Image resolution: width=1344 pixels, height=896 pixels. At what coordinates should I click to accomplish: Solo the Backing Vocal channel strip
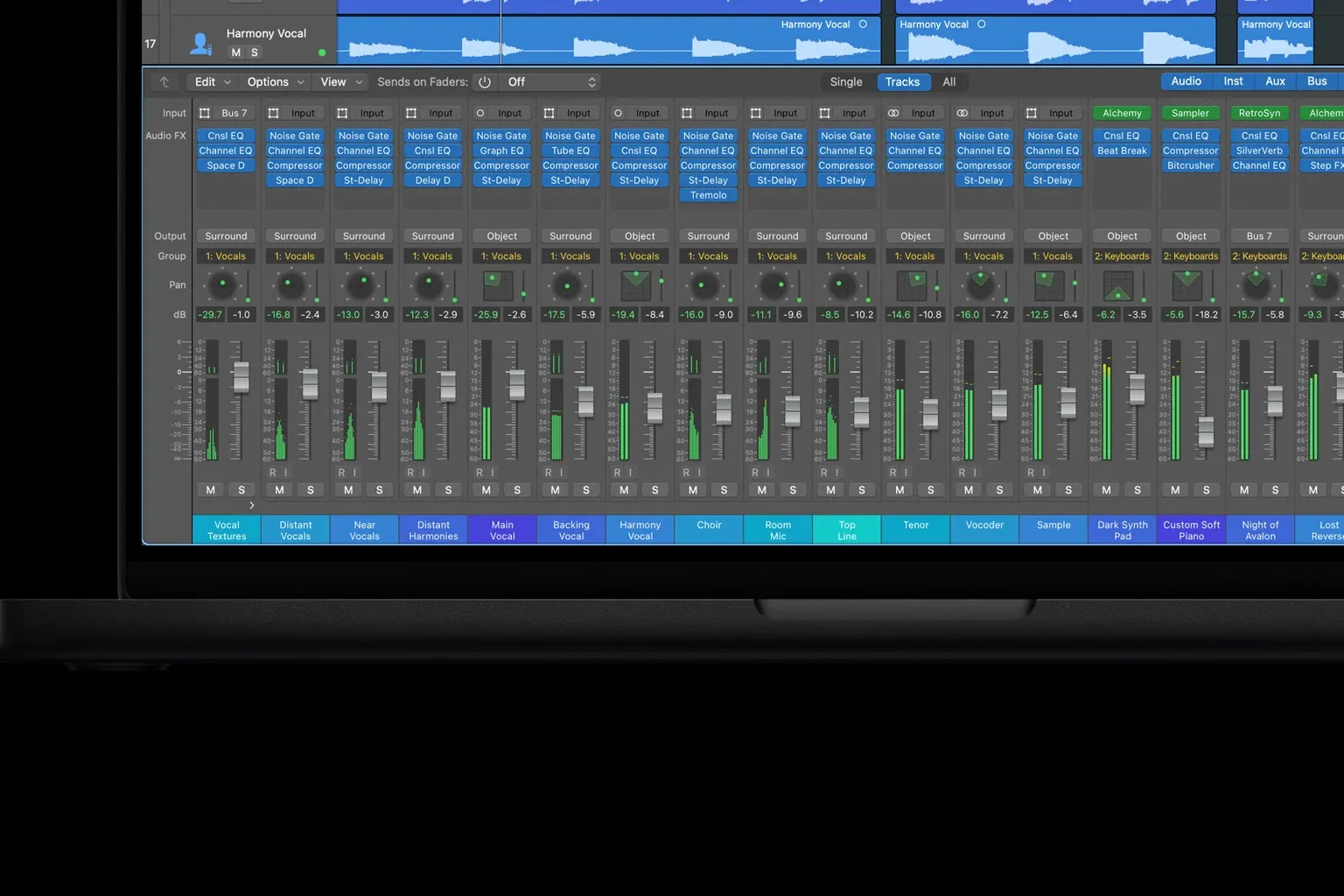[x=586, y=490]
